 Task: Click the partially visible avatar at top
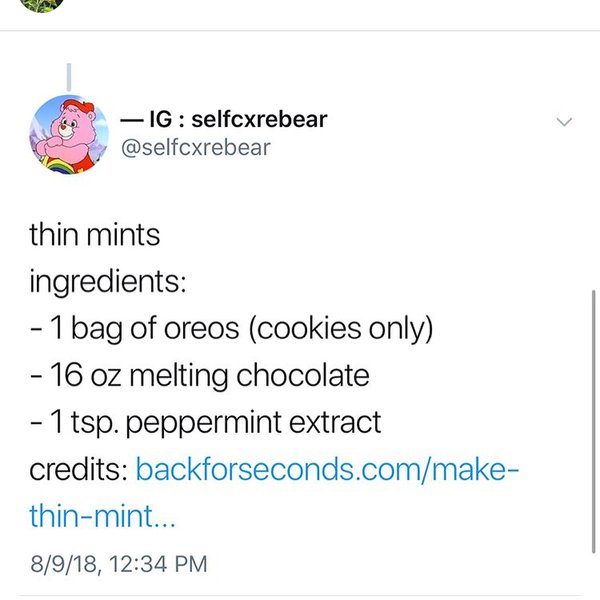[x=42, y=4]
